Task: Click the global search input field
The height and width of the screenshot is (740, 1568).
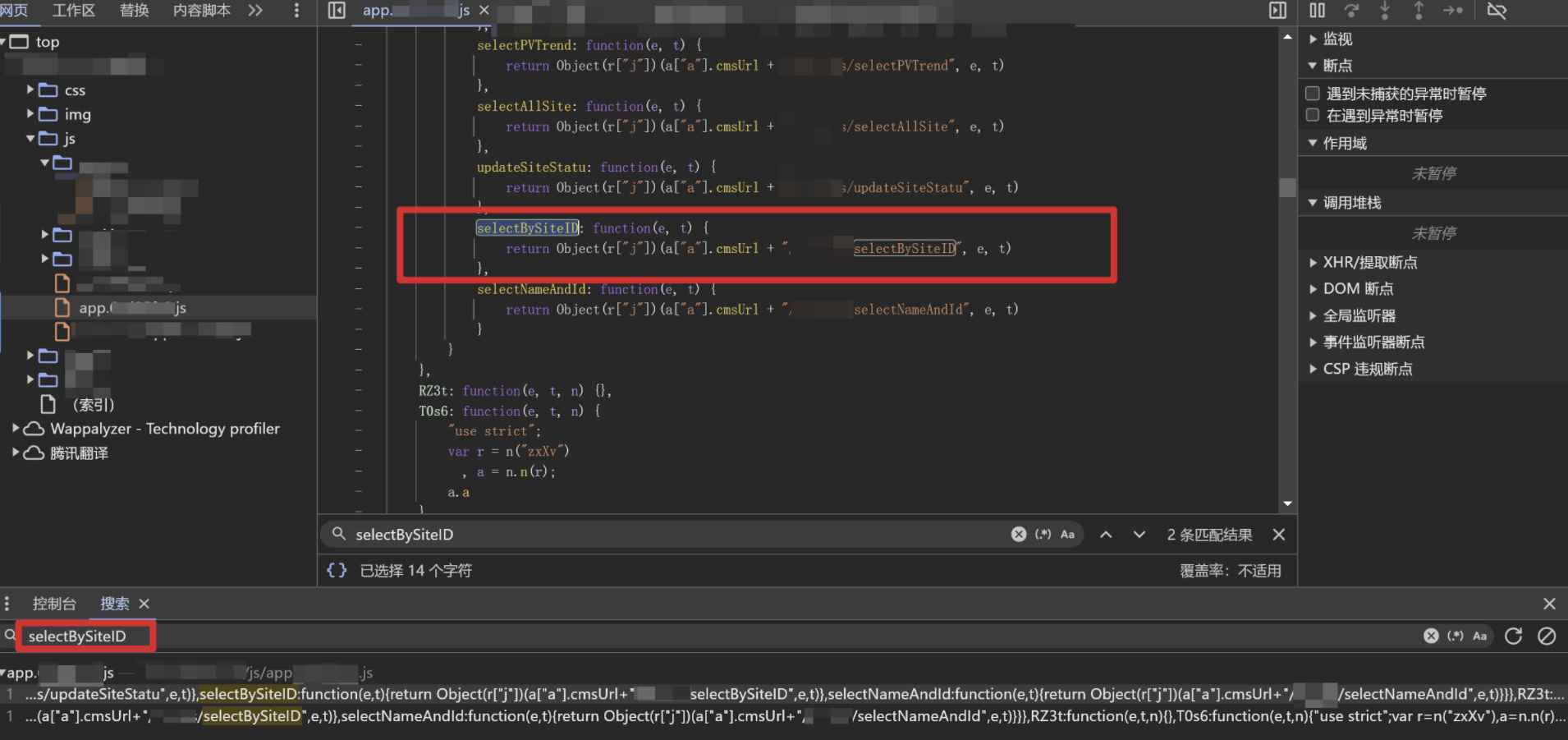Action: [722, 636]
